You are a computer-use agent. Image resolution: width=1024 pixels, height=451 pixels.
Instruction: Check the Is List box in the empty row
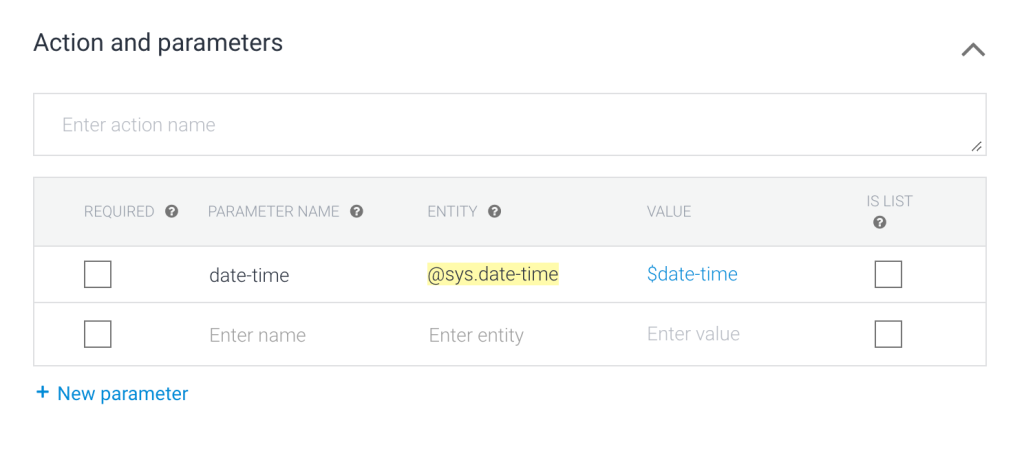pos(888,334)
